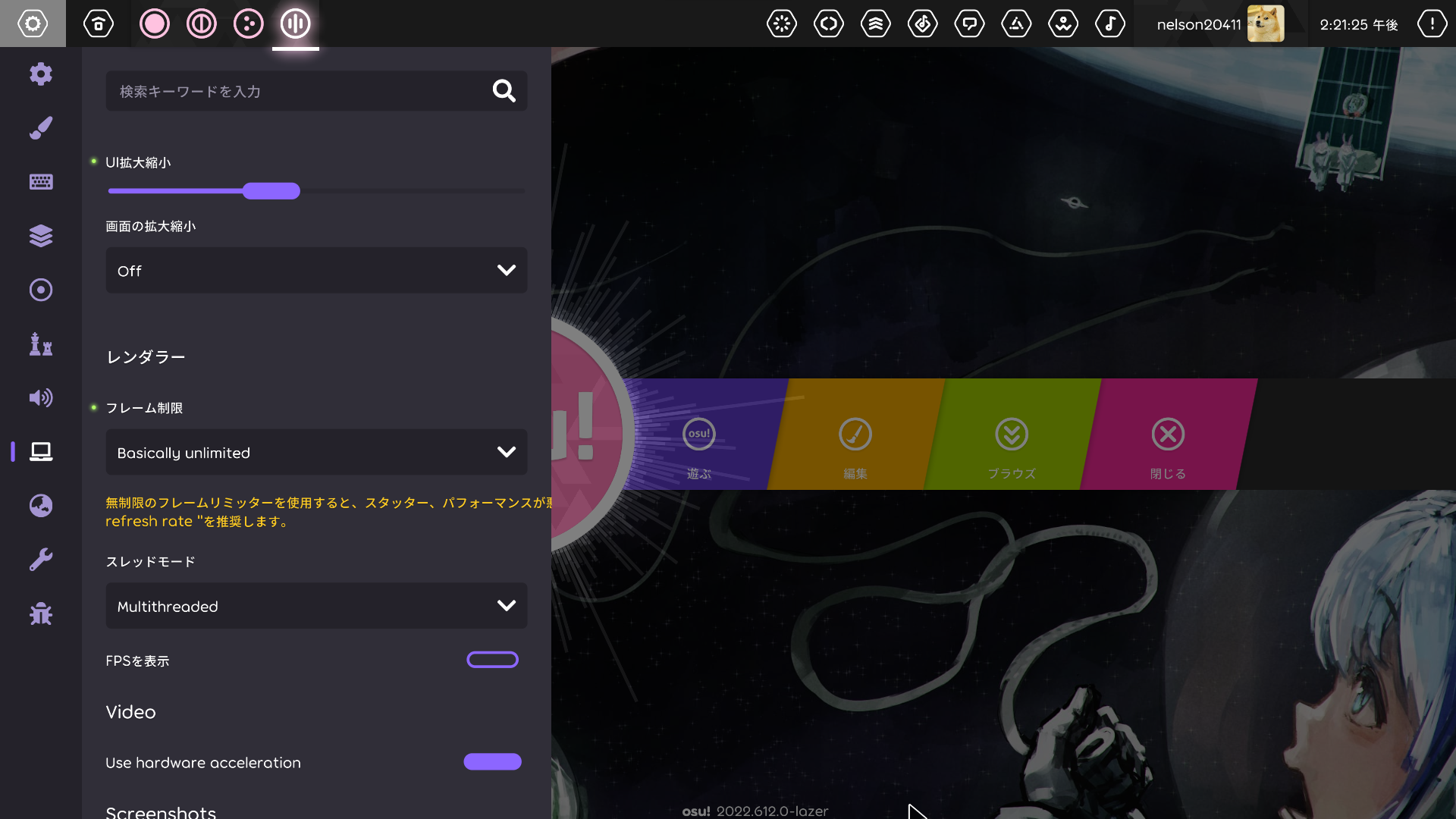
Task: Click the UI拡大縮小 slider handle
Action: point(271,191)
